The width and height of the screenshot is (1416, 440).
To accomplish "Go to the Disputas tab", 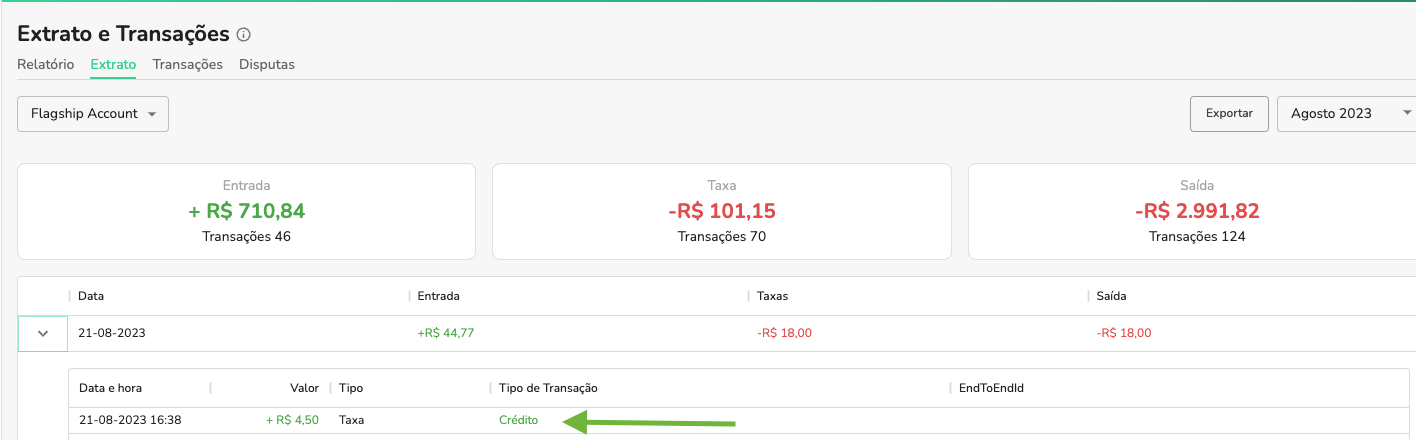I will pos(267,64).
